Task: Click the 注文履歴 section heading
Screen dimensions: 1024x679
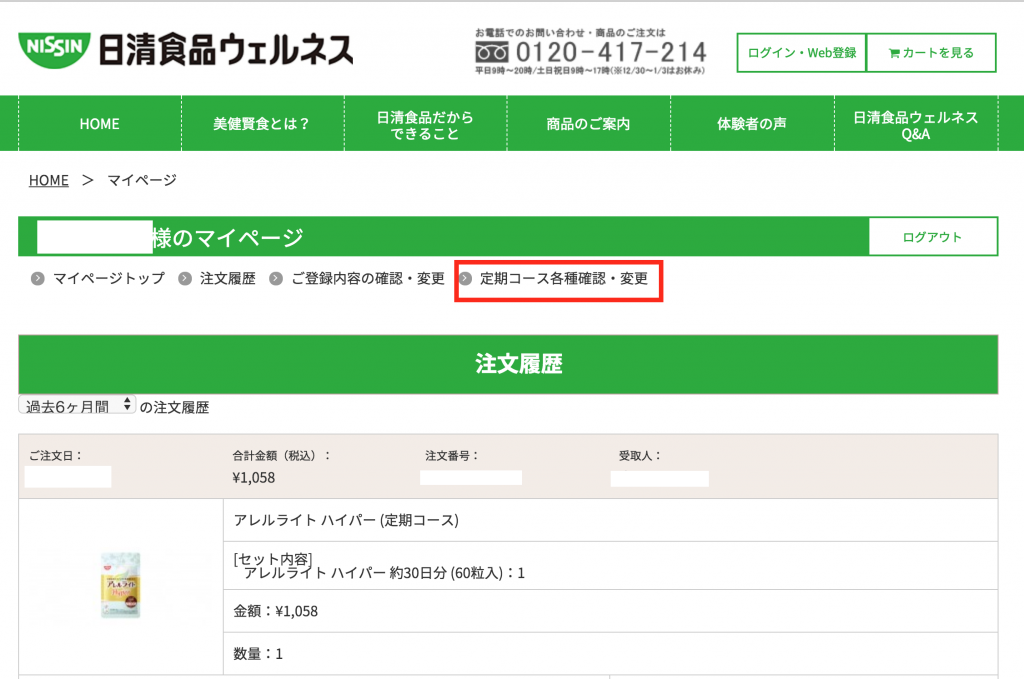Action: pos(519,364)
